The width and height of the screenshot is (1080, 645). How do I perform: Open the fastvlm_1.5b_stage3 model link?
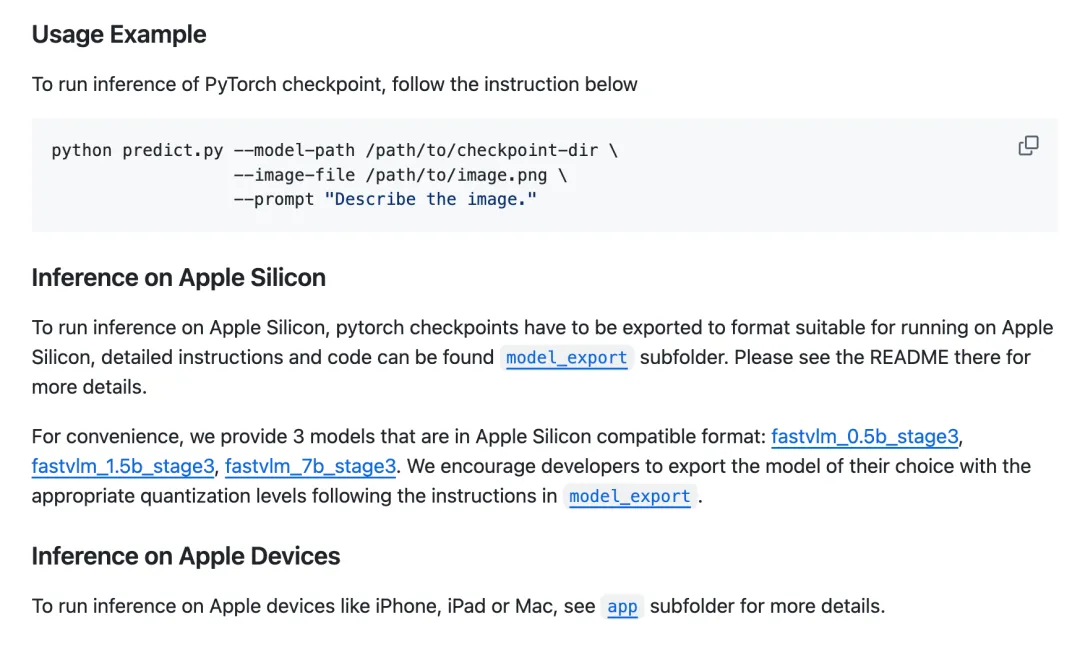click(123, 467)
